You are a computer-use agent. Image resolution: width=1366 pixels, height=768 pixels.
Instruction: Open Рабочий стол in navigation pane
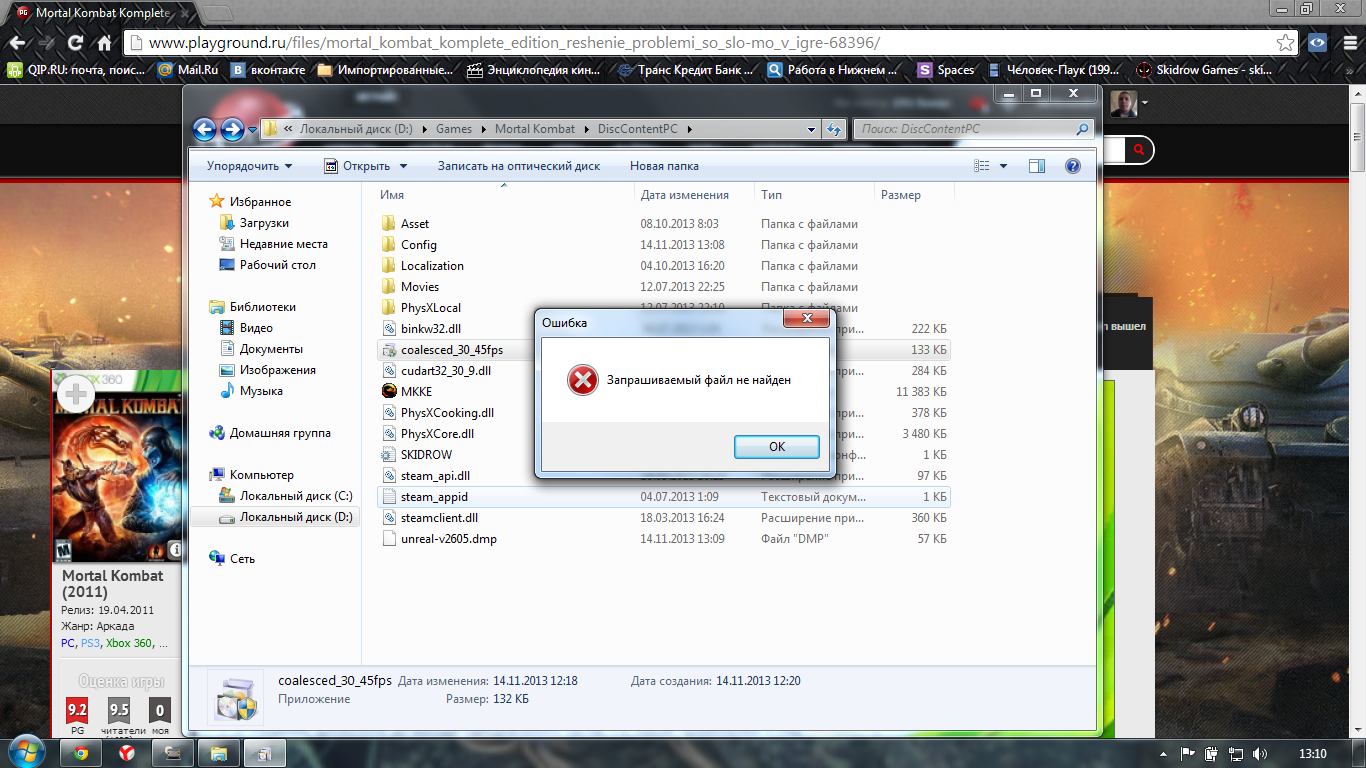277,265
